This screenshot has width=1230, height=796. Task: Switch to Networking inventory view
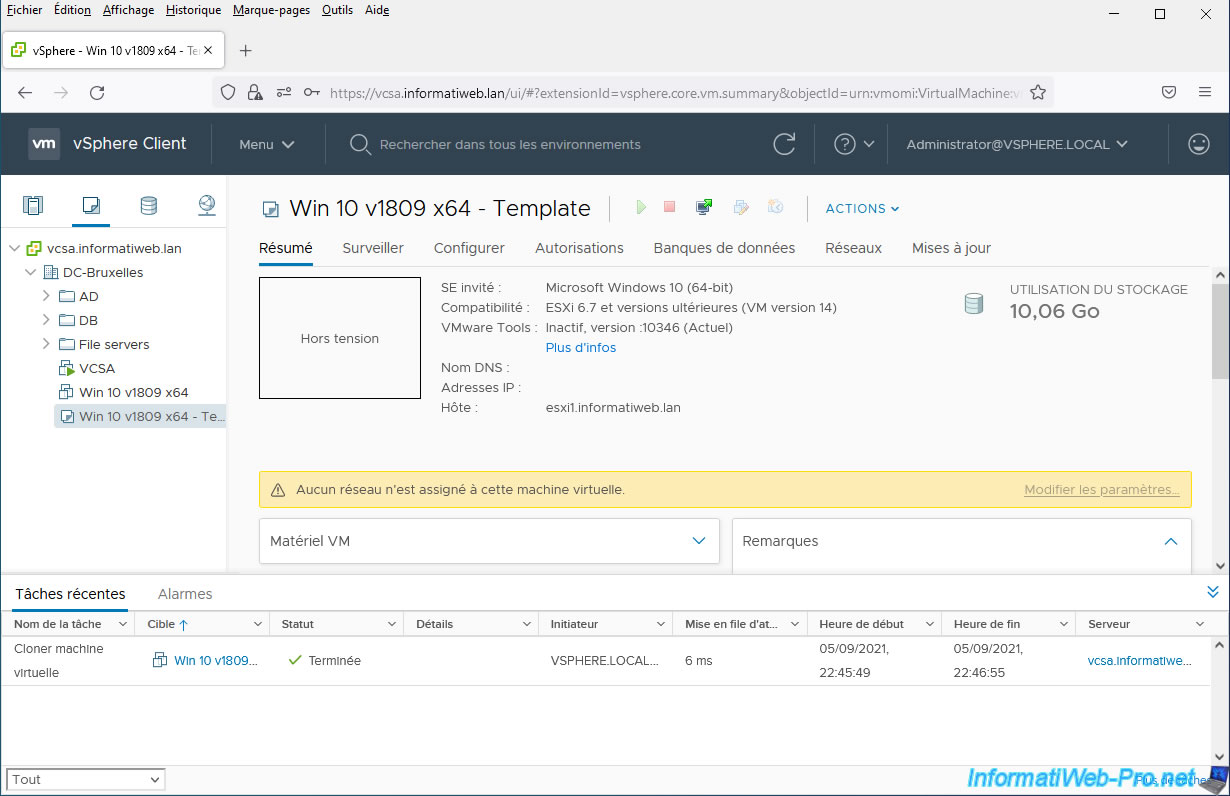coord(206,206)
